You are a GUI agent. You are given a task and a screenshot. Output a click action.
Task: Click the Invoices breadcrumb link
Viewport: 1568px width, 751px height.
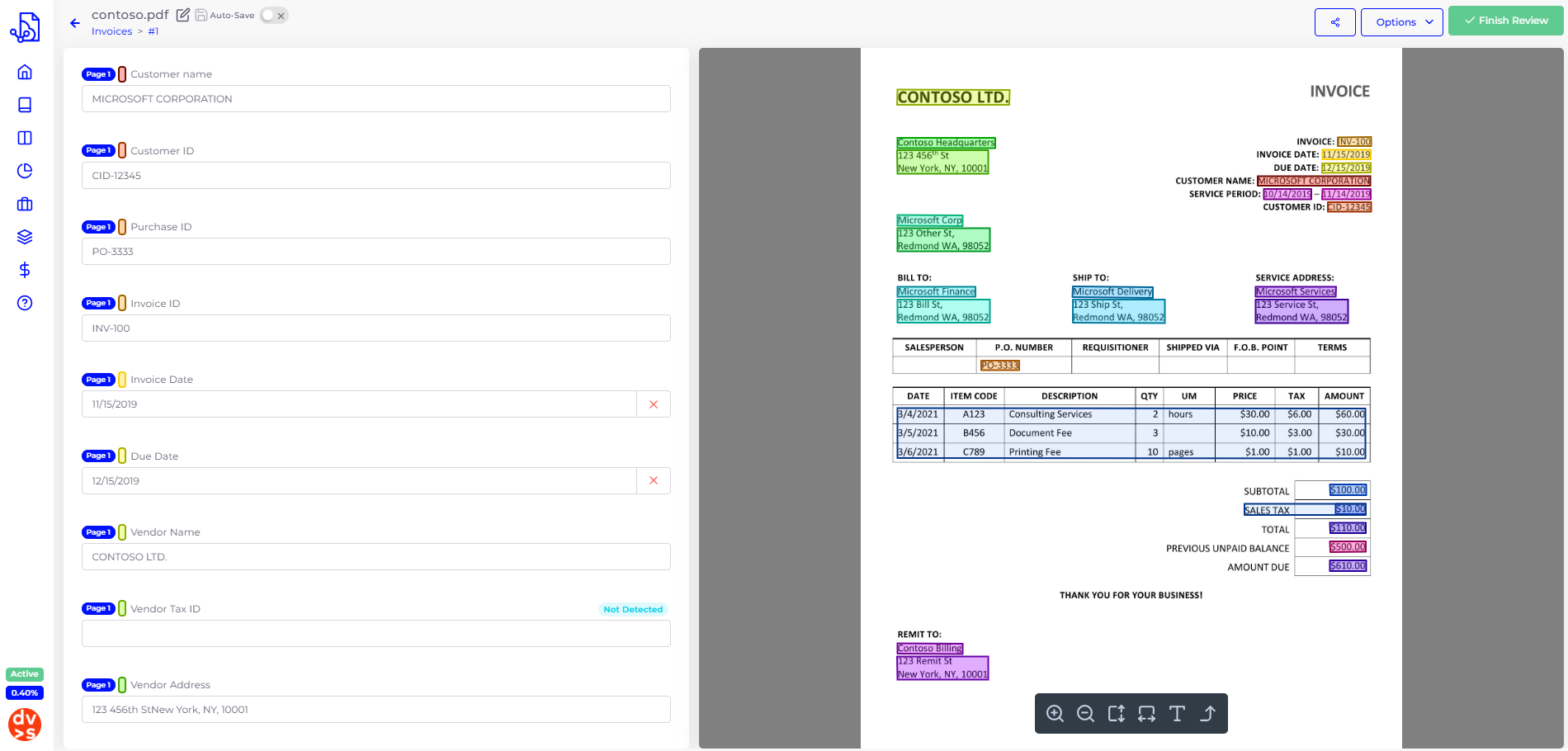pyautogui.click(x=111, y=31)
